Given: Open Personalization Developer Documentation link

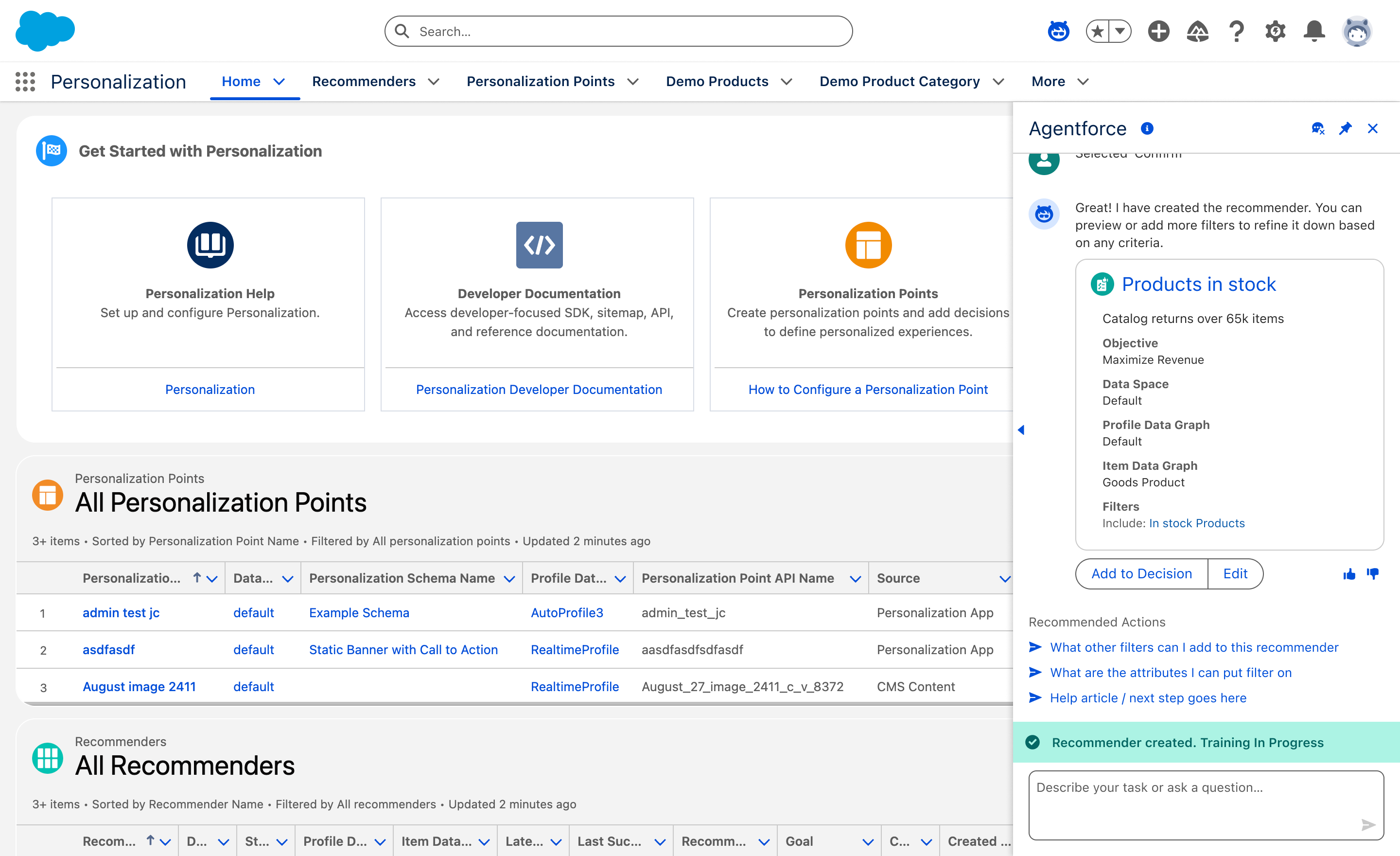Looking at the screenshot, I should (539, 390).
